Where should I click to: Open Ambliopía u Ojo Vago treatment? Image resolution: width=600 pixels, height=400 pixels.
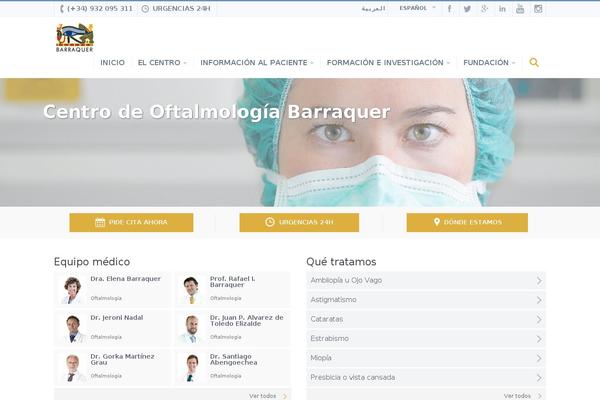(426, 281)
